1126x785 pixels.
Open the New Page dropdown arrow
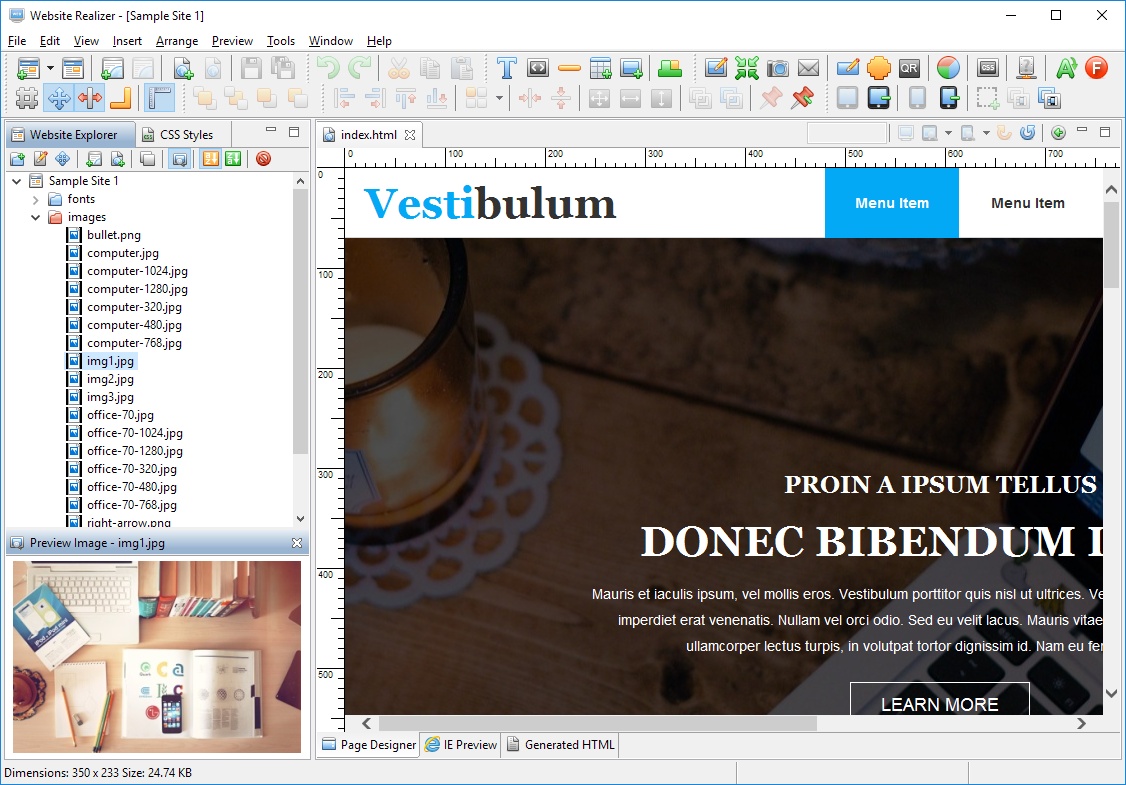(x=50, y=68)
